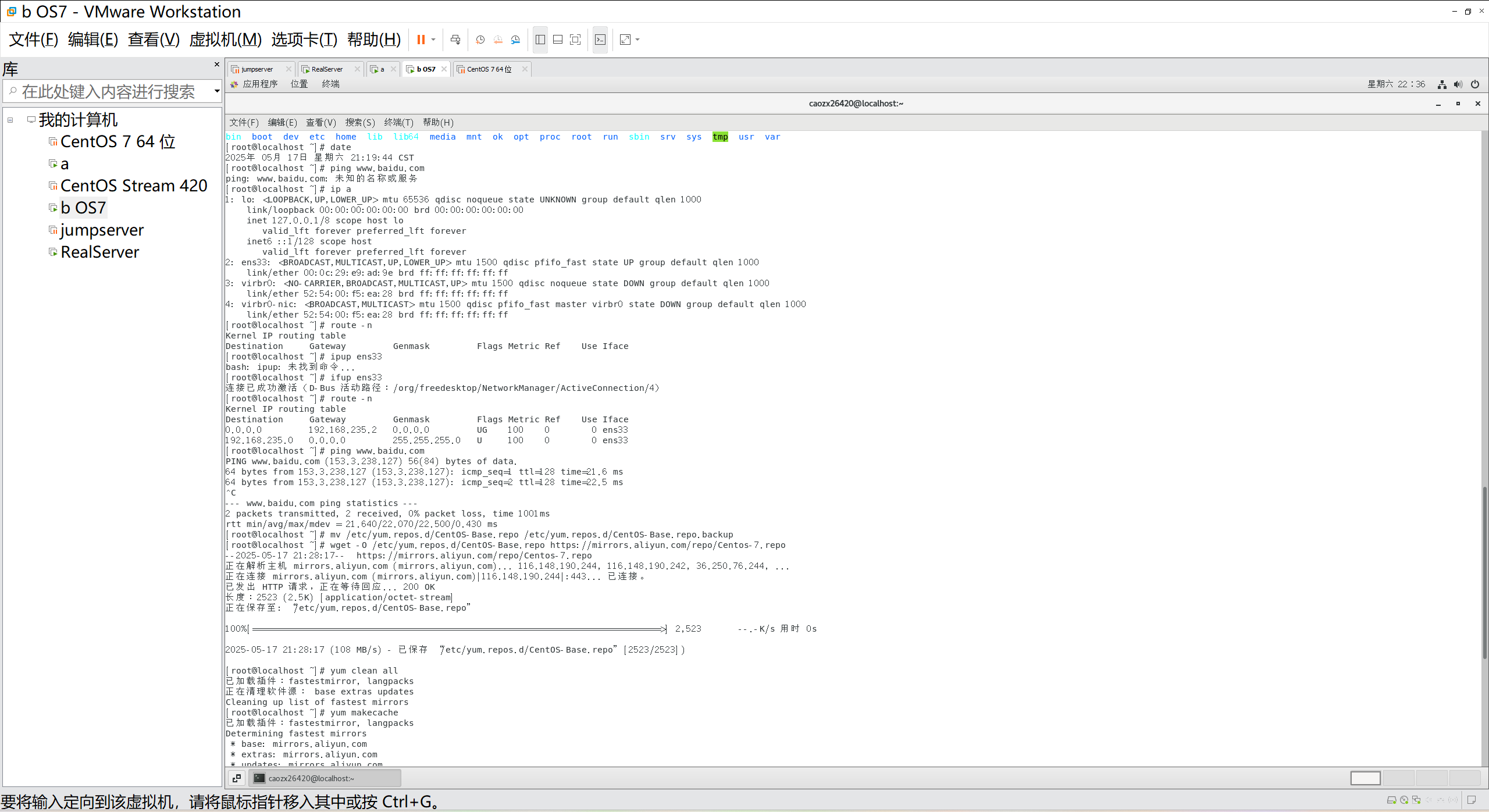Toggle the console view terminal button
Screen dimensions: 1489x812
pyautogui.click(x=600, y=40)
